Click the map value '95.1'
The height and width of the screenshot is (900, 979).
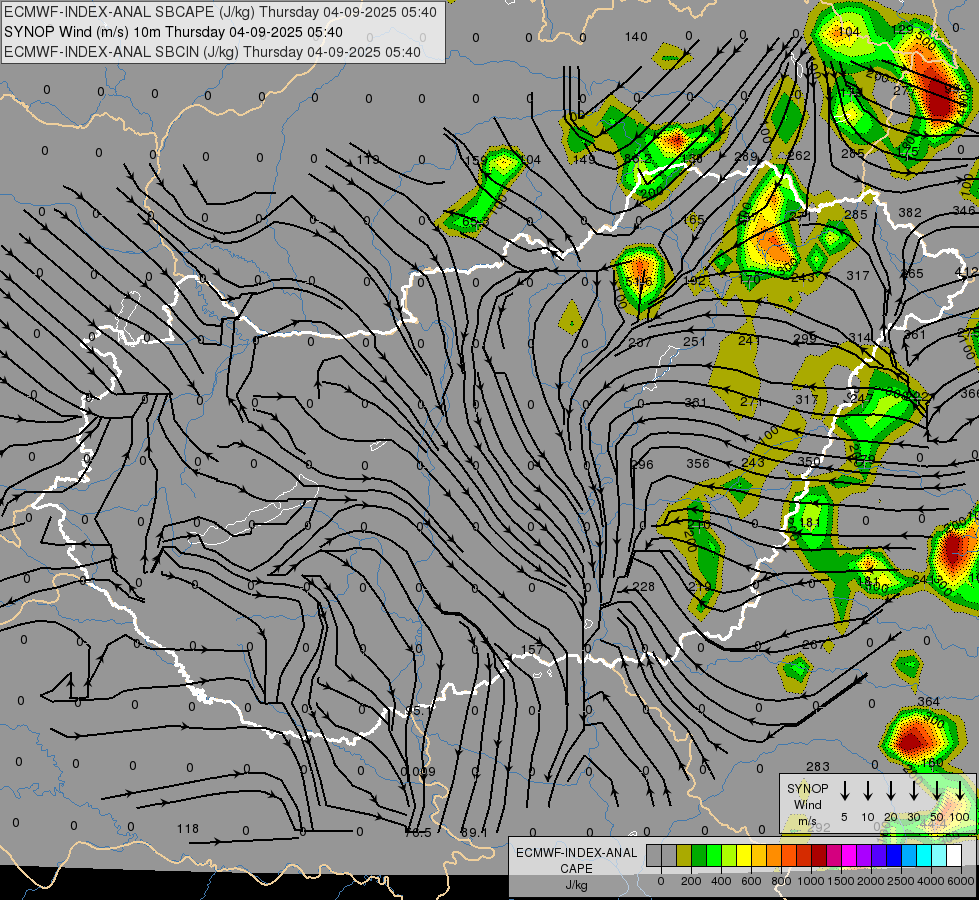coord(419,711)
